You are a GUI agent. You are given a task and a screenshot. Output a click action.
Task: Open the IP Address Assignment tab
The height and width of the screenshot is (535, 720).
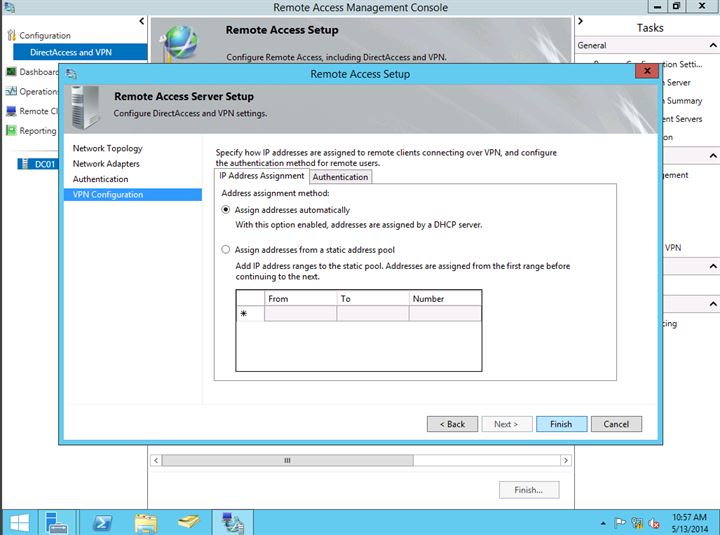261,176
